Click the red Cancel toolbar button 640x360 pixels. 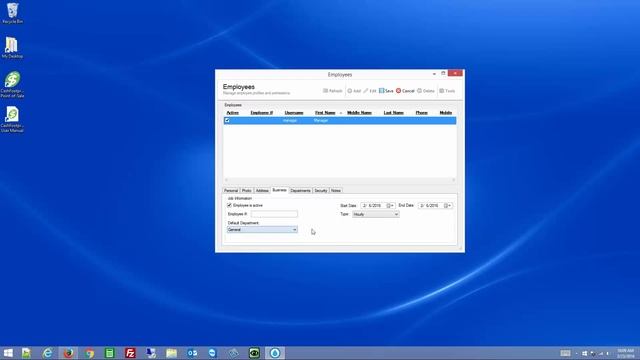(405, 91)
